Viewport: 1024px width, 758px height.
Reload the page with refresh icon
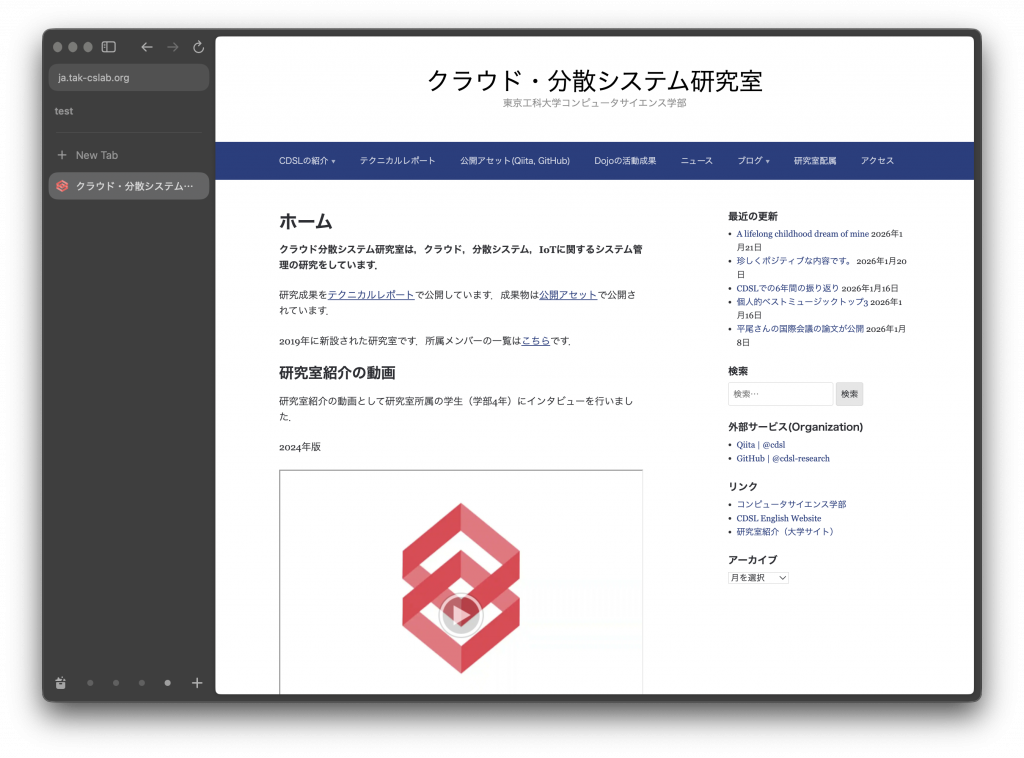(x=198, y=47)
